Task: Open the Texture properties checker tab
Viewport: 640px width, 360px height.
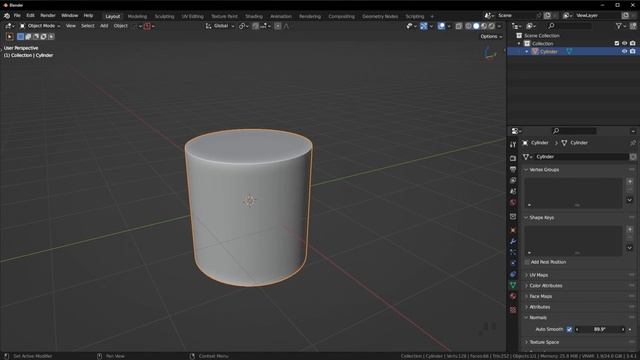Action: [513, 310]
